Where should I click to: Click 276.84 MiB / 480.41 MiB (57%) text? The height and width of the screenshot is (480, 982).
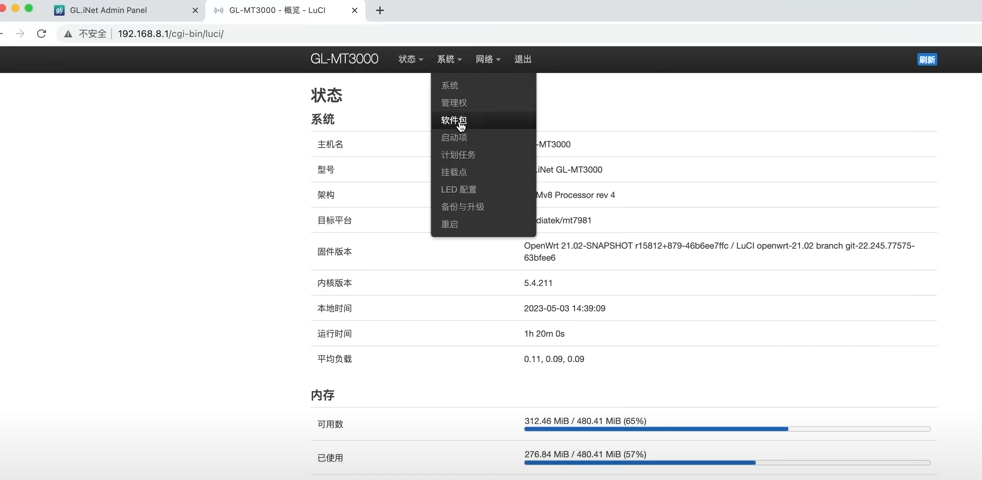[585, 454]
